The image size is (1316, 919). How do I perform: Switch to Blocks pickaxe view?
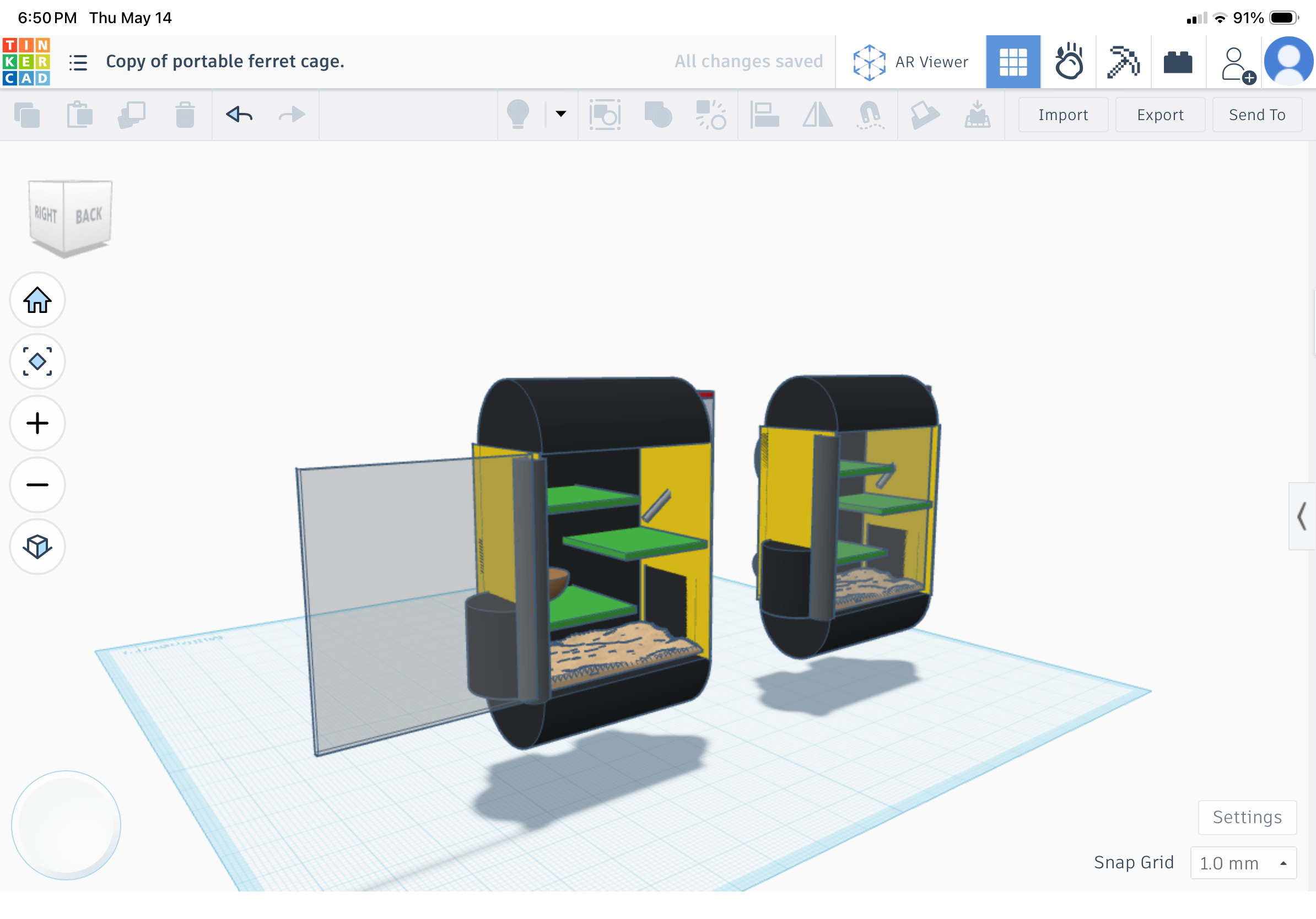click(x=1124, y=62)
